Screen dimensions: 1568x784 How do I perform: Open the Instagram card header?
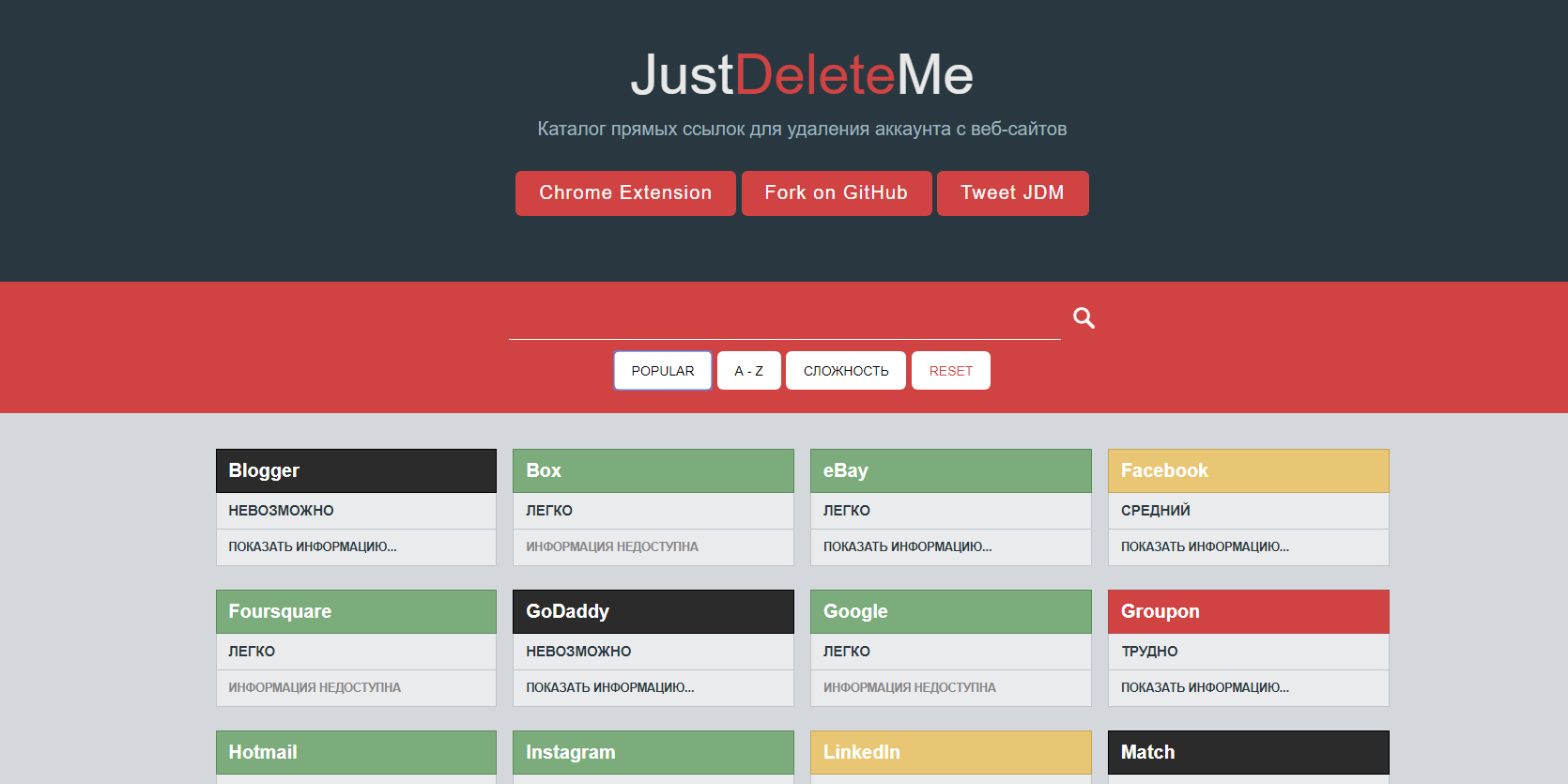653,752
